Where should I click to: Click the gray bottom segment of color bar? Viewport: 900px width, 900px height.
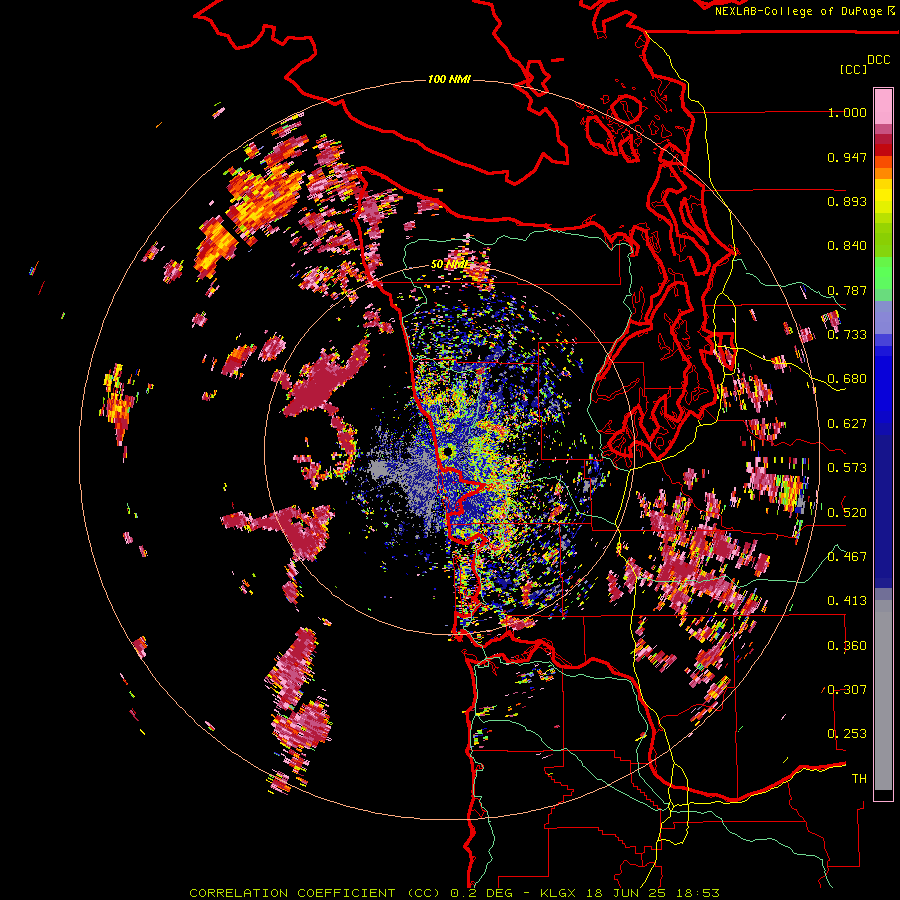pos(883,695)
